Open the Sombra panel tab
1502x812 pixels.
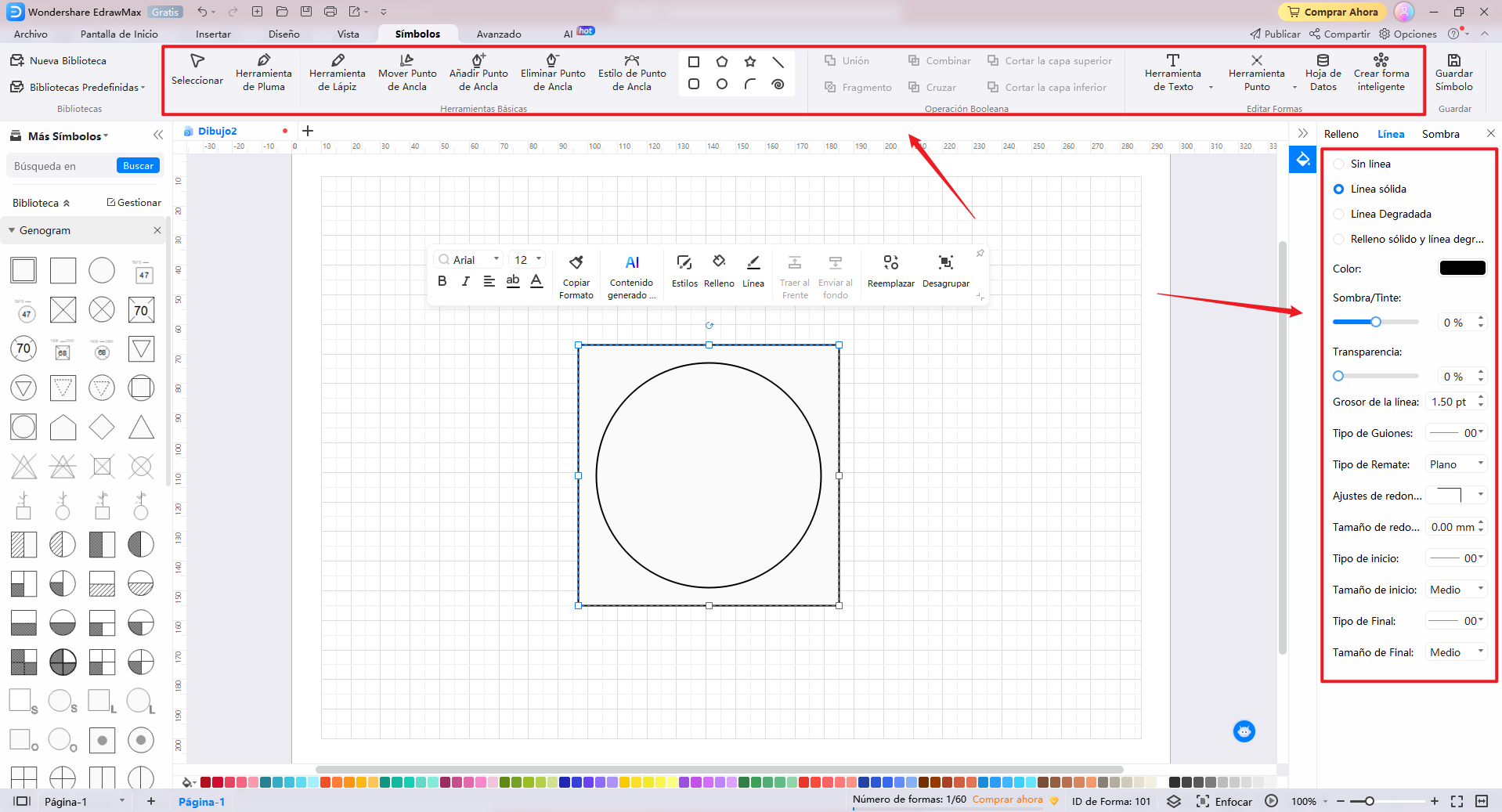pos(1440,134)
